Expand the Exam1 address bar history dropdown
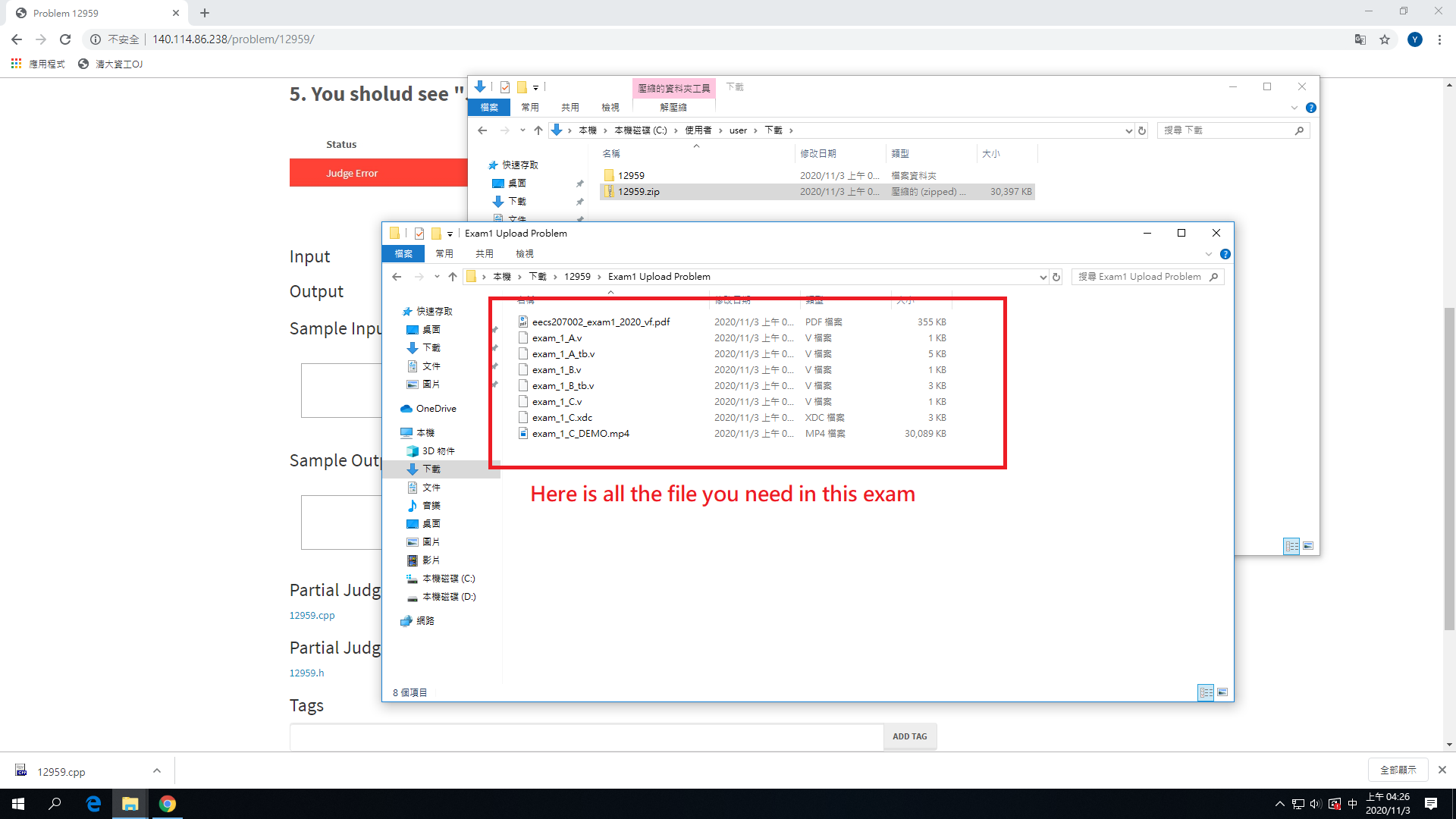 (1043, 277)
